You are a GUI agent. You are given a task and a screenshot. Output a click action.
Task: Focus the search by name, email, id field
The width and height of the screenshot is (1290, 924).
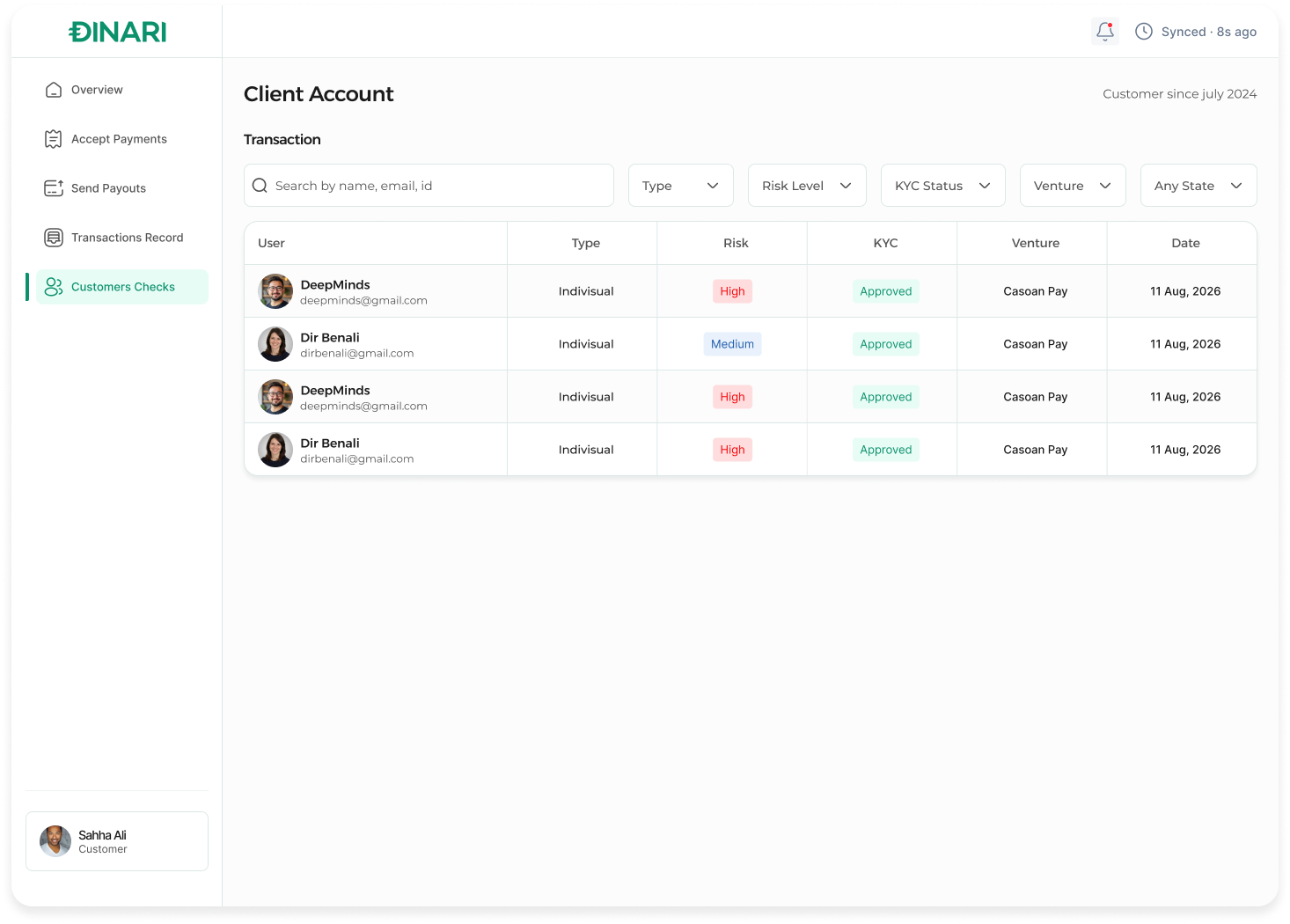429,186
